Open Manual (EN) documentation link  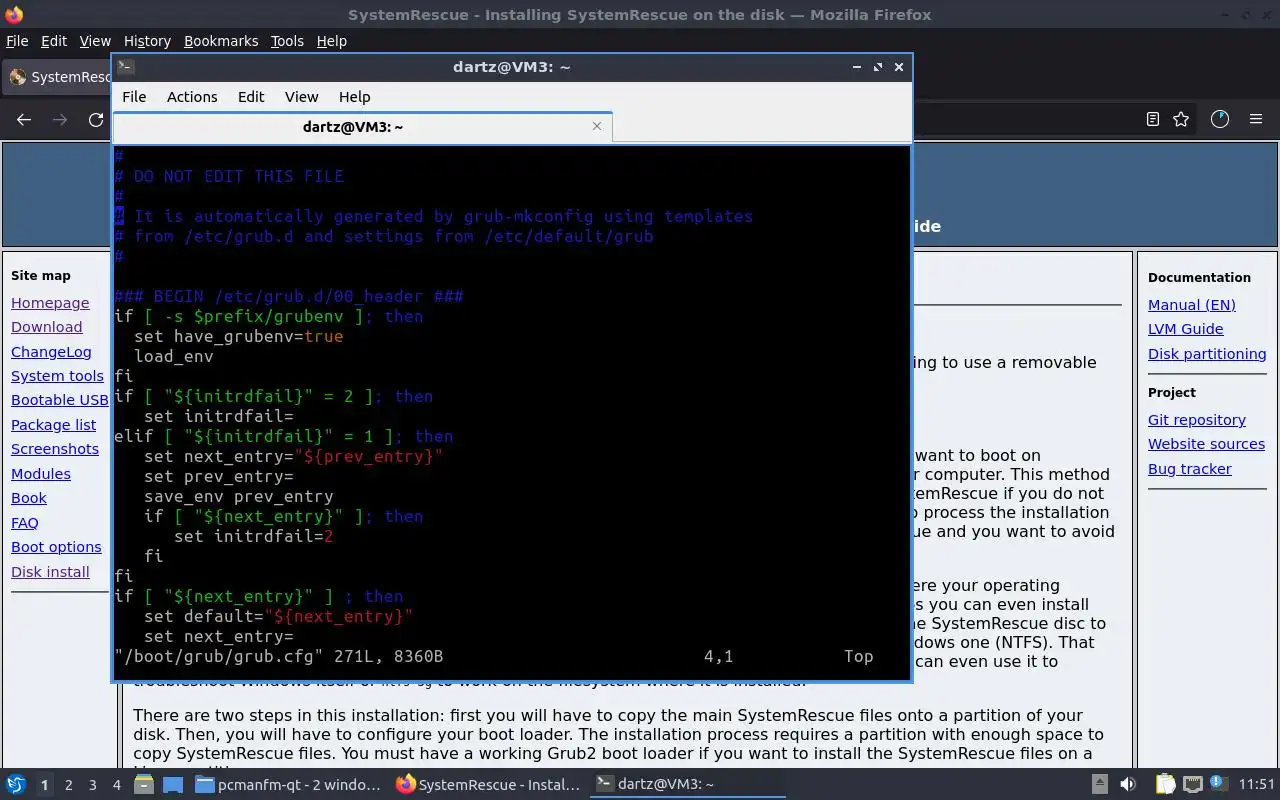point(1192,305)
